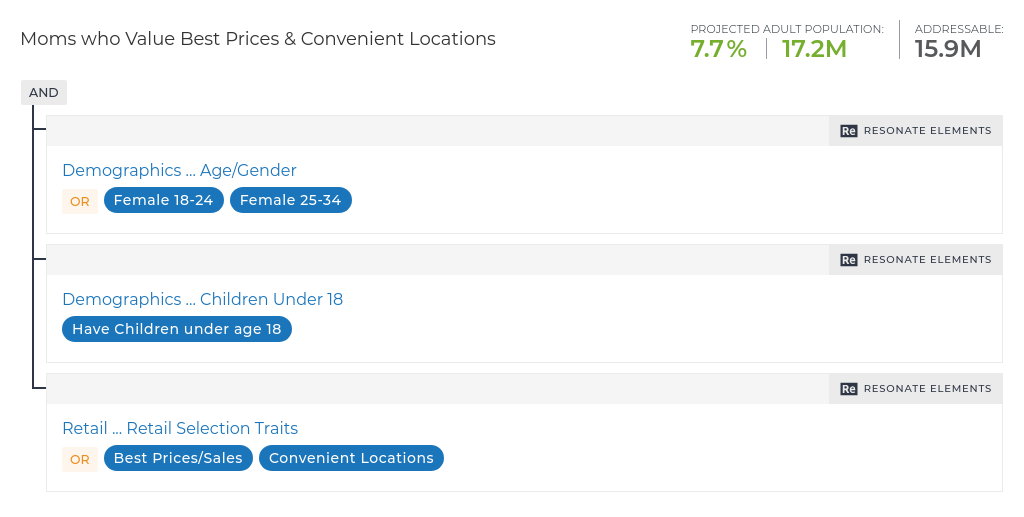Select Have Children under age 18 tag
The height and width of the screenshot is (517, 1024).
pos(177,329)
